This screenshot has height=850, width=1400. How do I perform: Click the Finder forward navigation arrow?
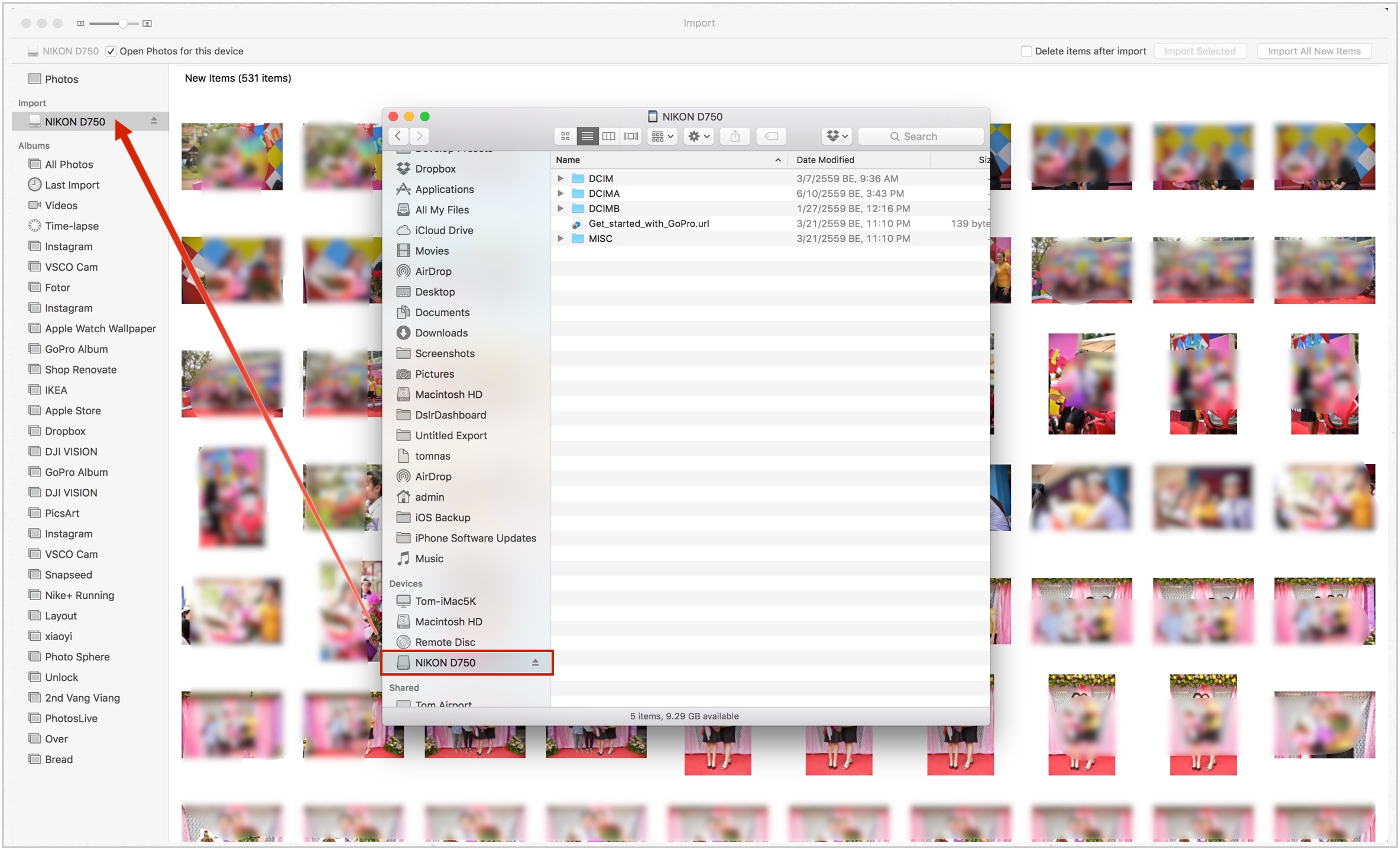419,136
